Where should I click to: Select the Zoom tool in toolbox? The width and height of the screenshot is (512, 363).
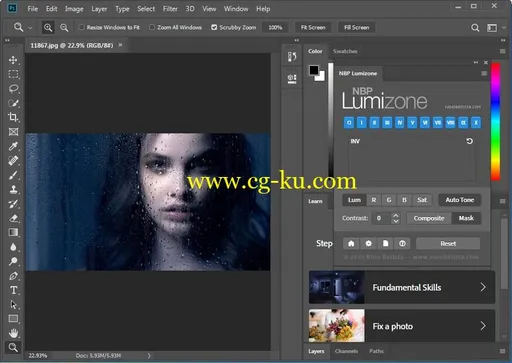point(13,348)
